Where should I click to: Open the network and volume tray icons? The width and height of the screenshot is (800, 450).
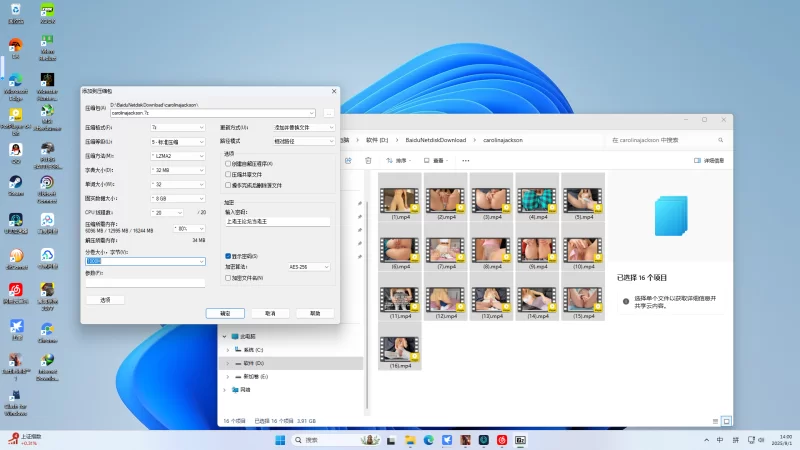click(x=756, y=440)
